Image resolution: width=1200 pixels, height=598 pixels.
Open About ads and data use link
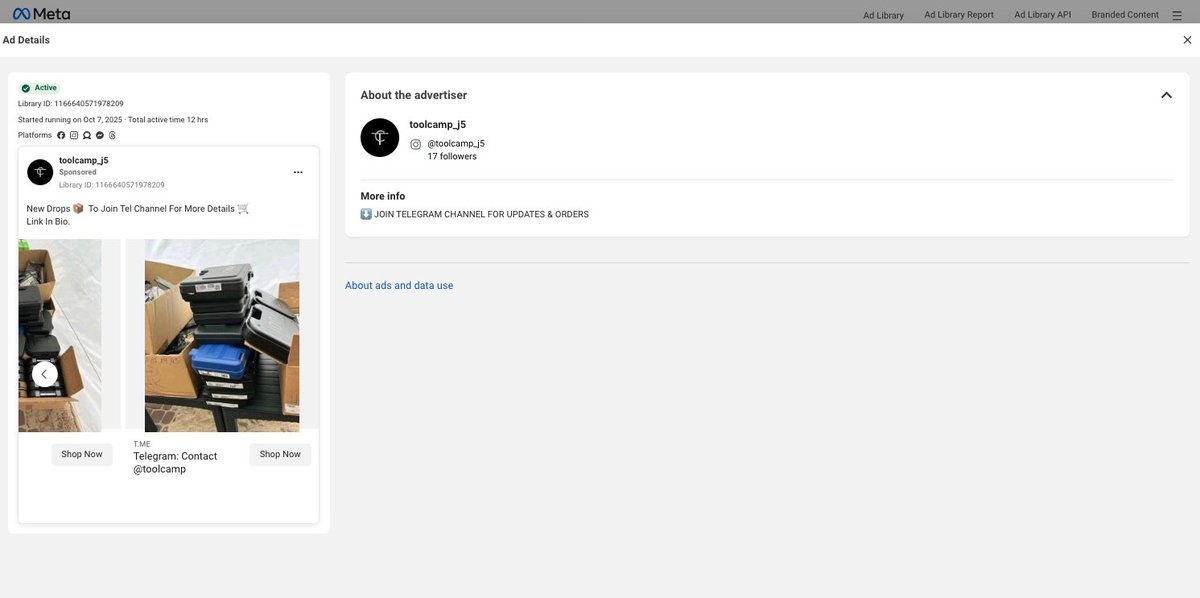(x=399, y=286)
